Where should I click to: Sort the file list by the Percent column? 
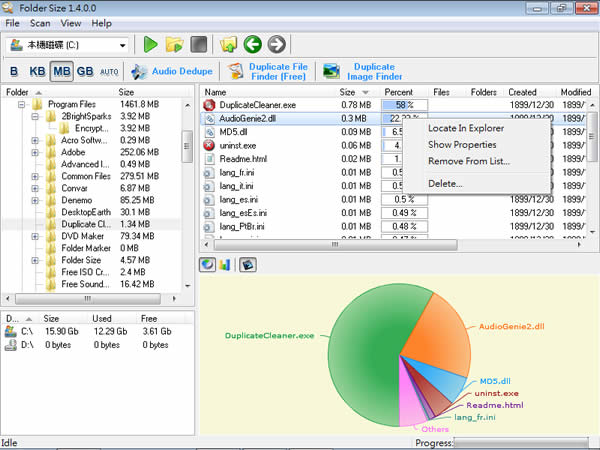[x=398, y=92]
